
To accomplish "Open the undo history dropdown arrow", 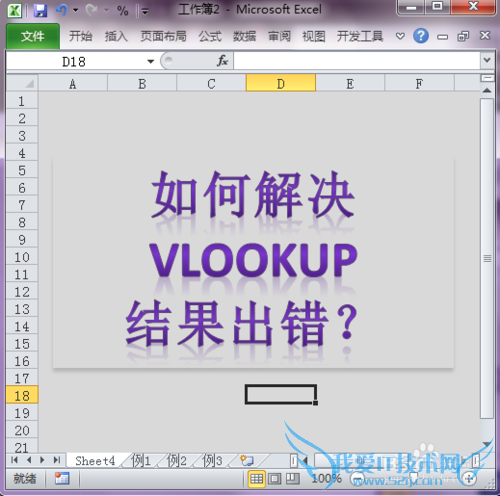I will coord(76,11).
